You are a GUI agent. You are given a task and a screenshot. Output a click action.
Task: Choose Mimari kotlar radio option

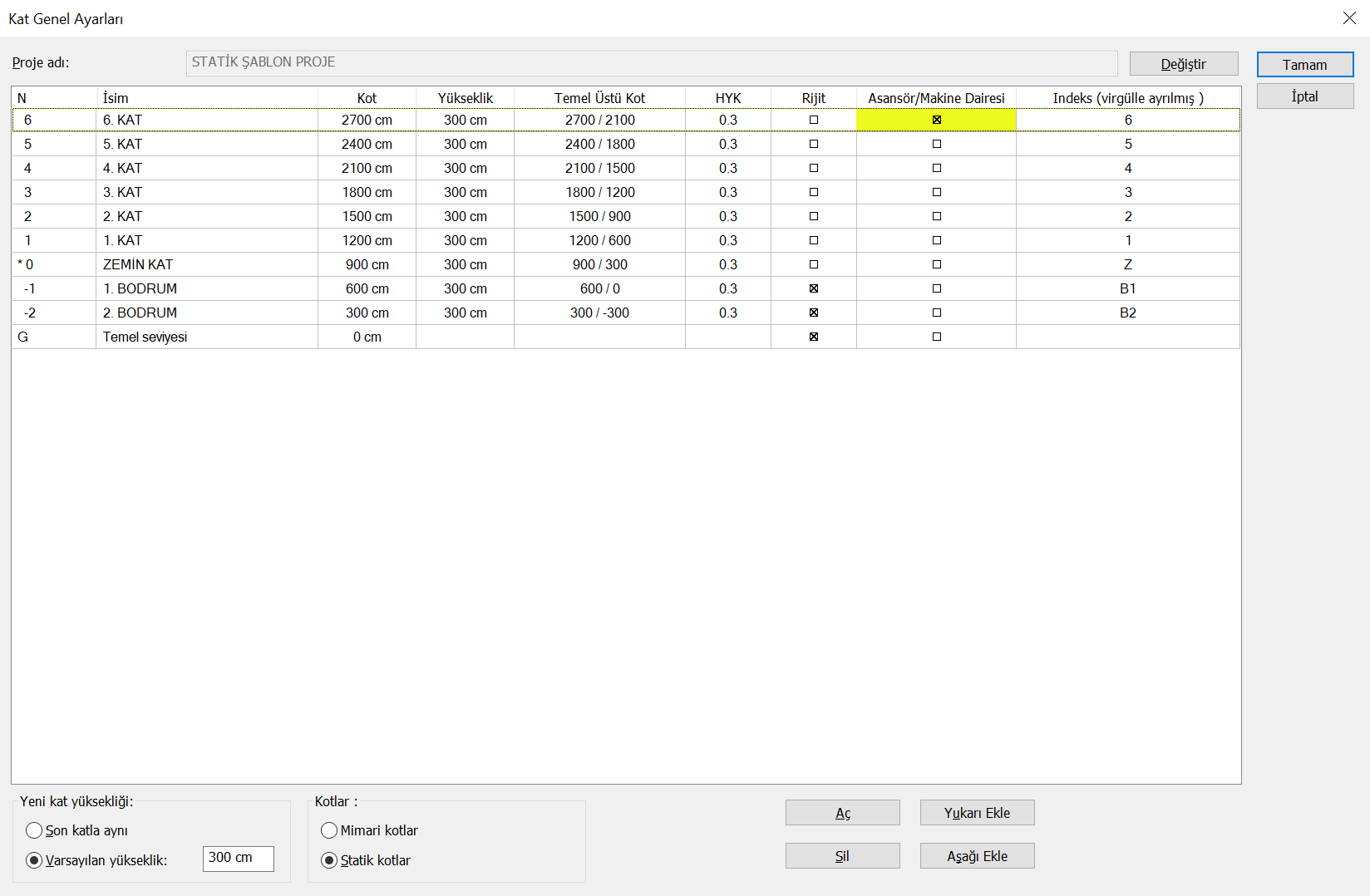point(329,830)
